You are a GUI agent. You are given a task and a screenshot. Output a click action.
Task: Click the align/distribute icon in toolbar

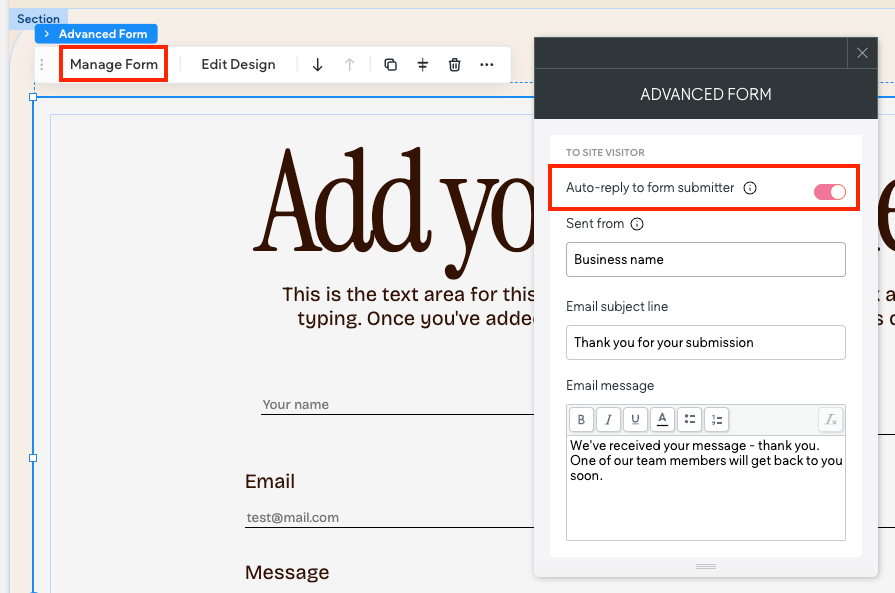[423, 65]
